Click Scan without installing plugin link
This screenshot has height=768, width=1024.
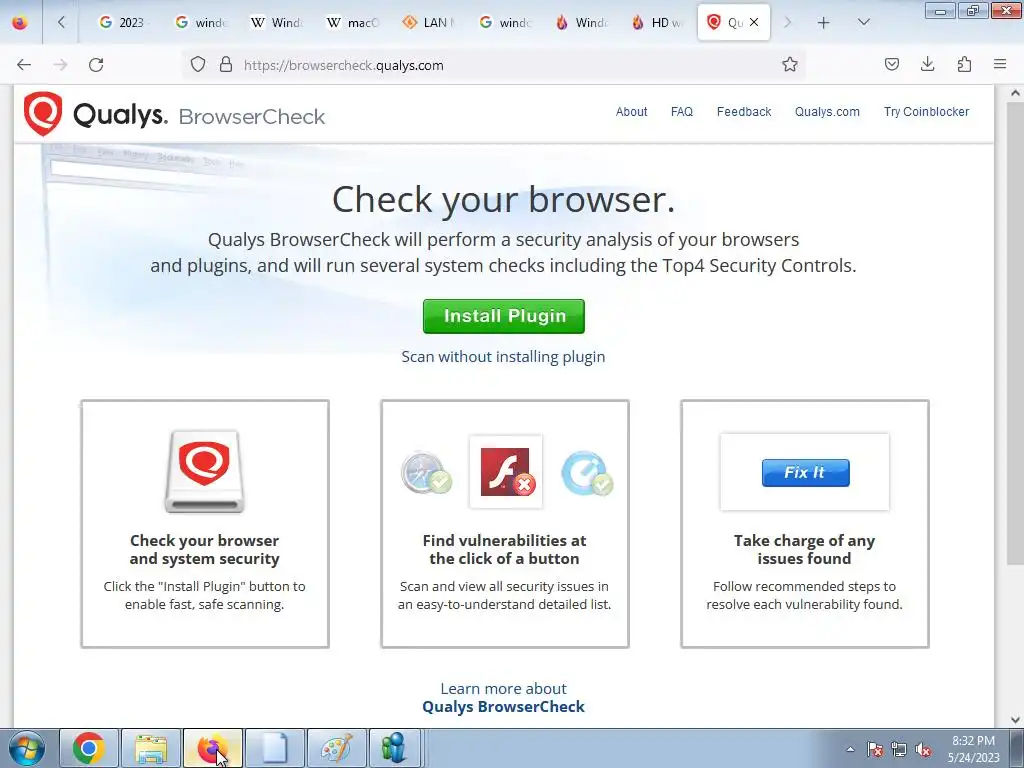click(503, 357)
